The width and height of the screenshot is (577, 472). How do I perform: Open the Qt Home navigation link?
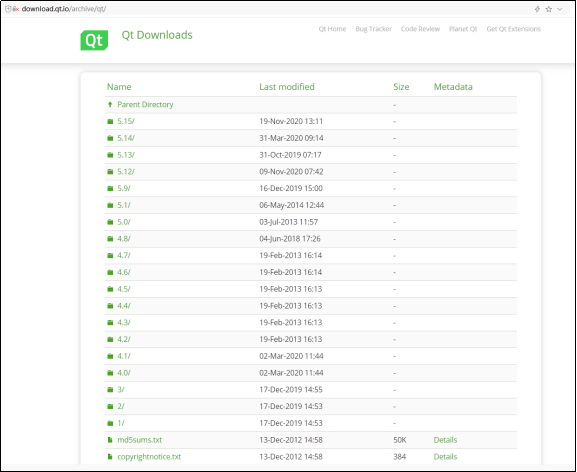click(332, 29)
